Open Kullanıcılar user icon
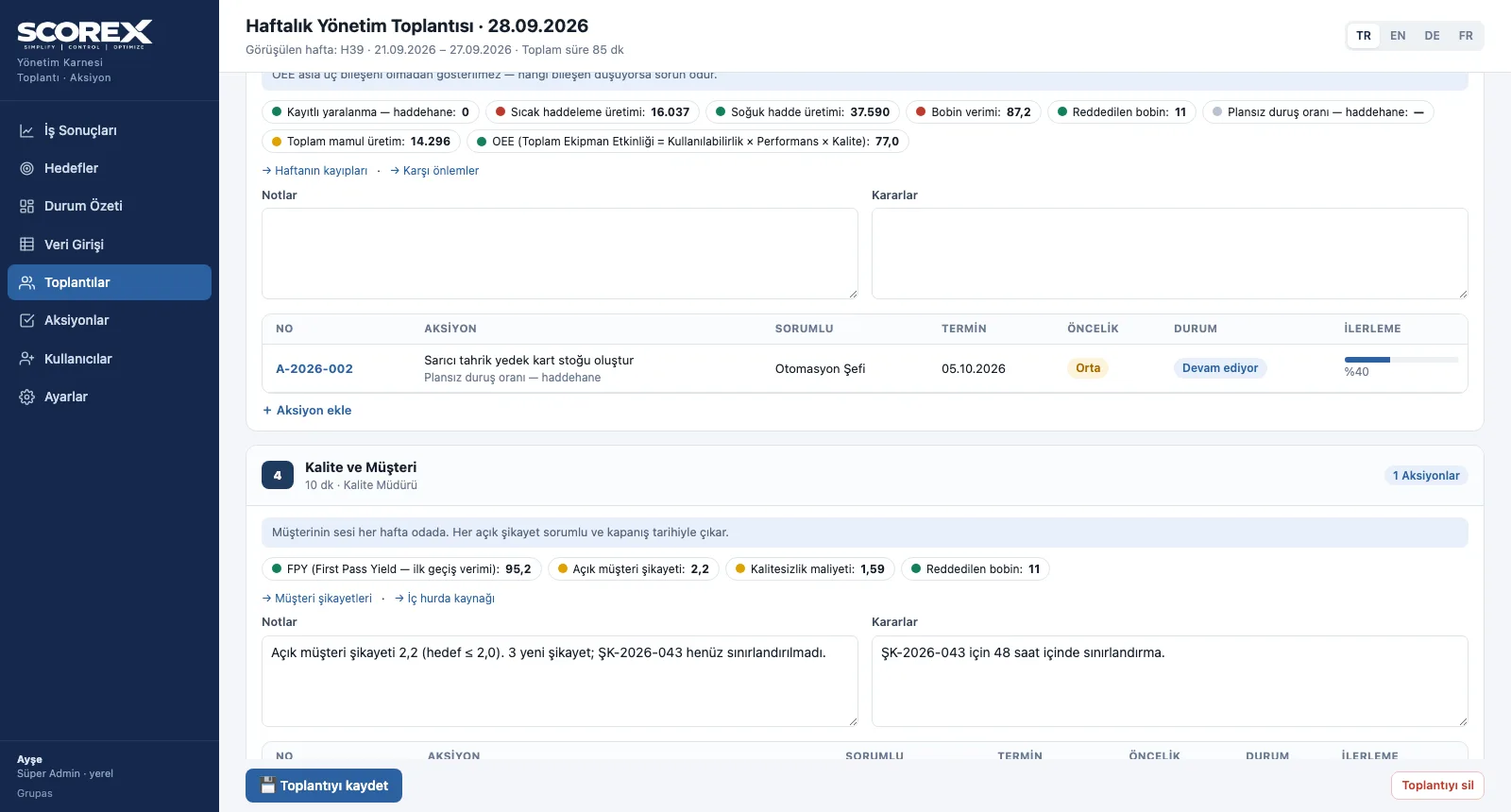 tap(27, 359)
